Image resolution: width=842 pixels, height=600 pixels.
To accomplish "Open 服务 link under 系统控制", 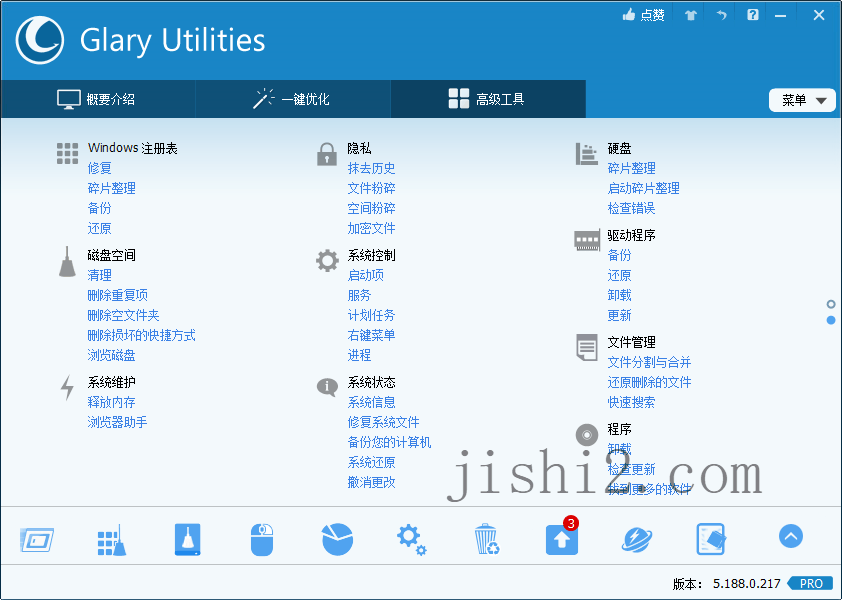I will 359,295.
